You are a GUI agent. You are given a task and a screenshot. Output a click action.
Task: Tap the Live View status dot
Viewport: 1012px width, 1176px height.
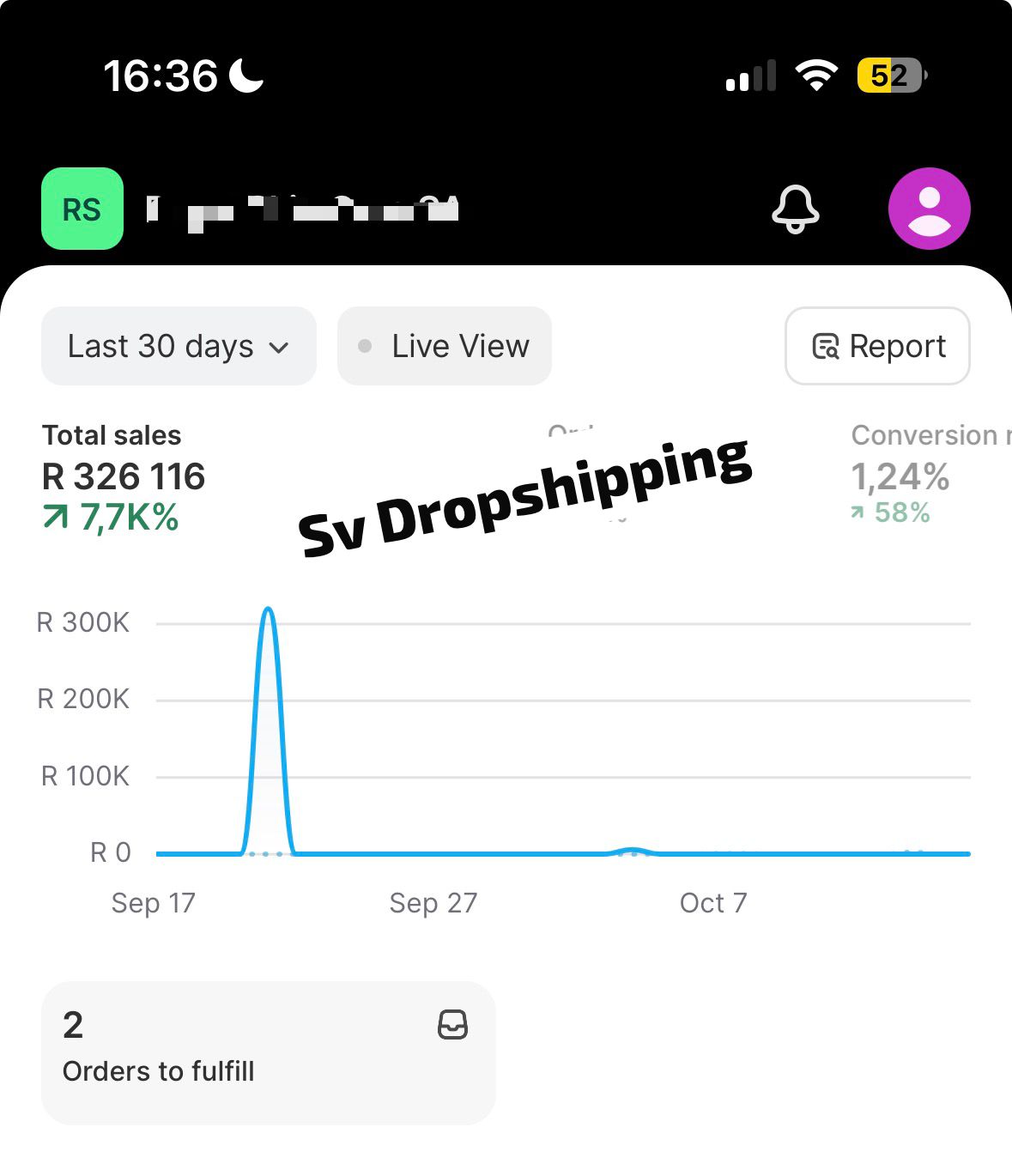pos(365,346)
